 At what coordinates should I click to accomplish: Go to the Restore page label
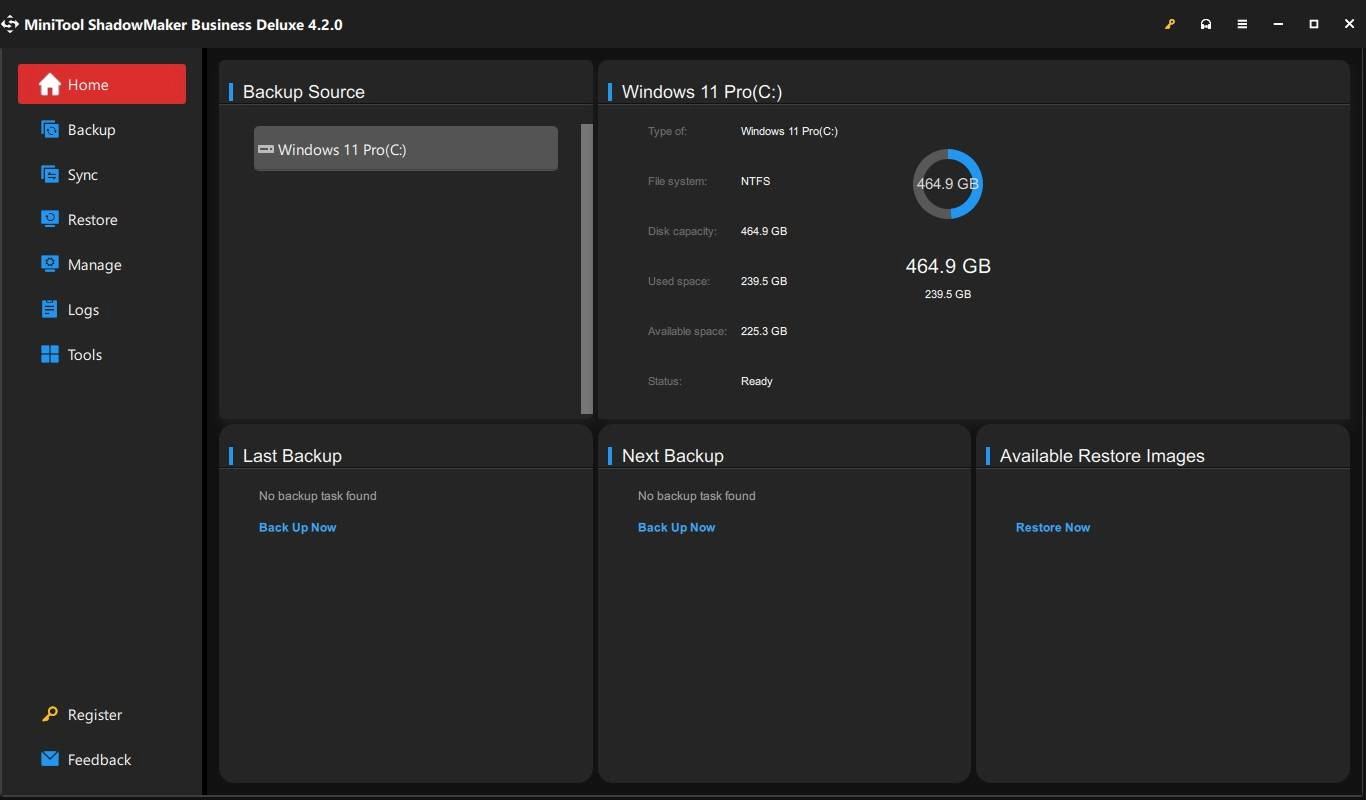[93, 220]
